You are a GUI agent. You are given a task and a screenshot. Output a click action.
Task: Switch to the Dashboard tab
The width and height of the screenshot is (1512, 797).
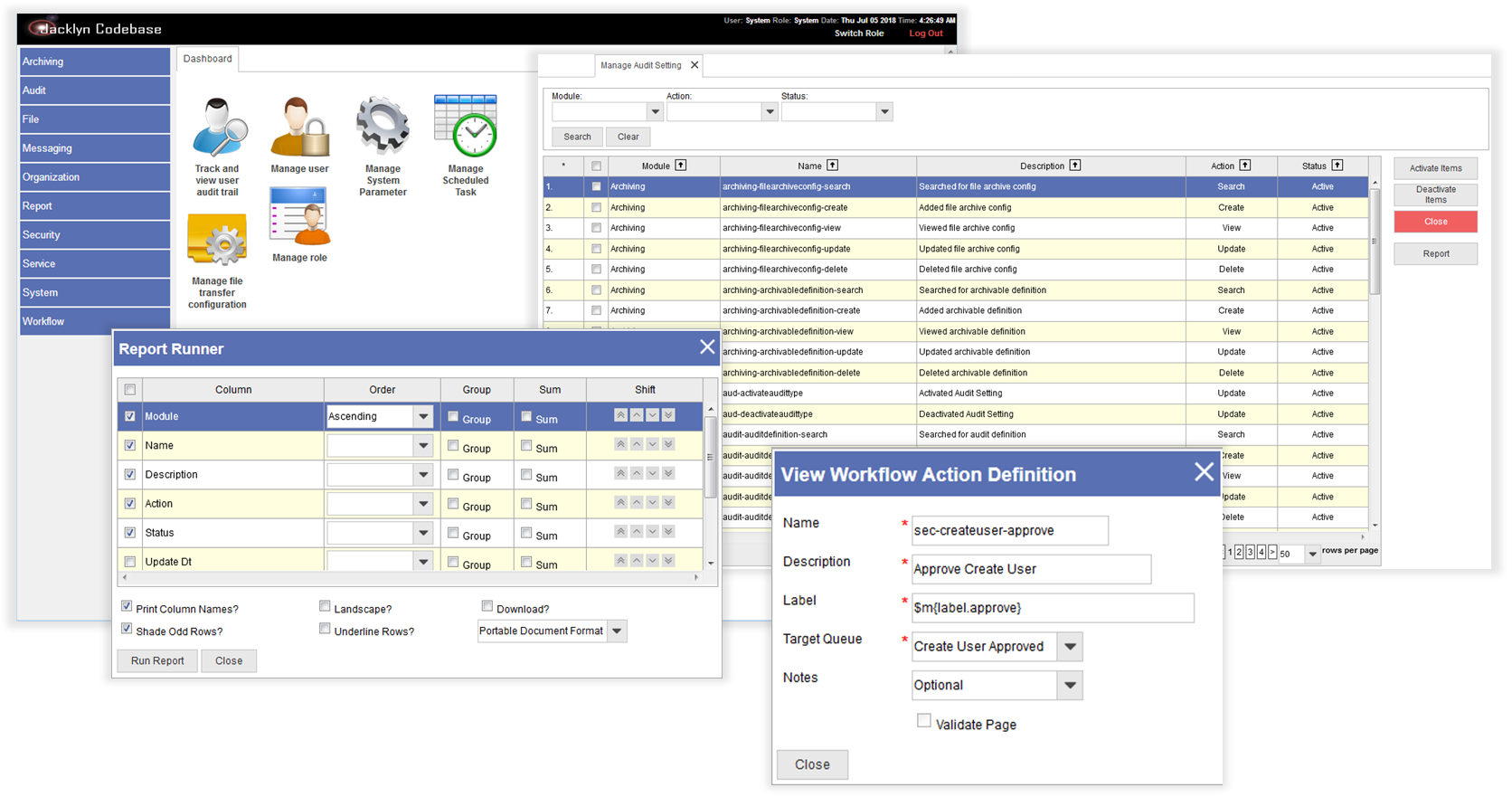[x=208, y=59]
